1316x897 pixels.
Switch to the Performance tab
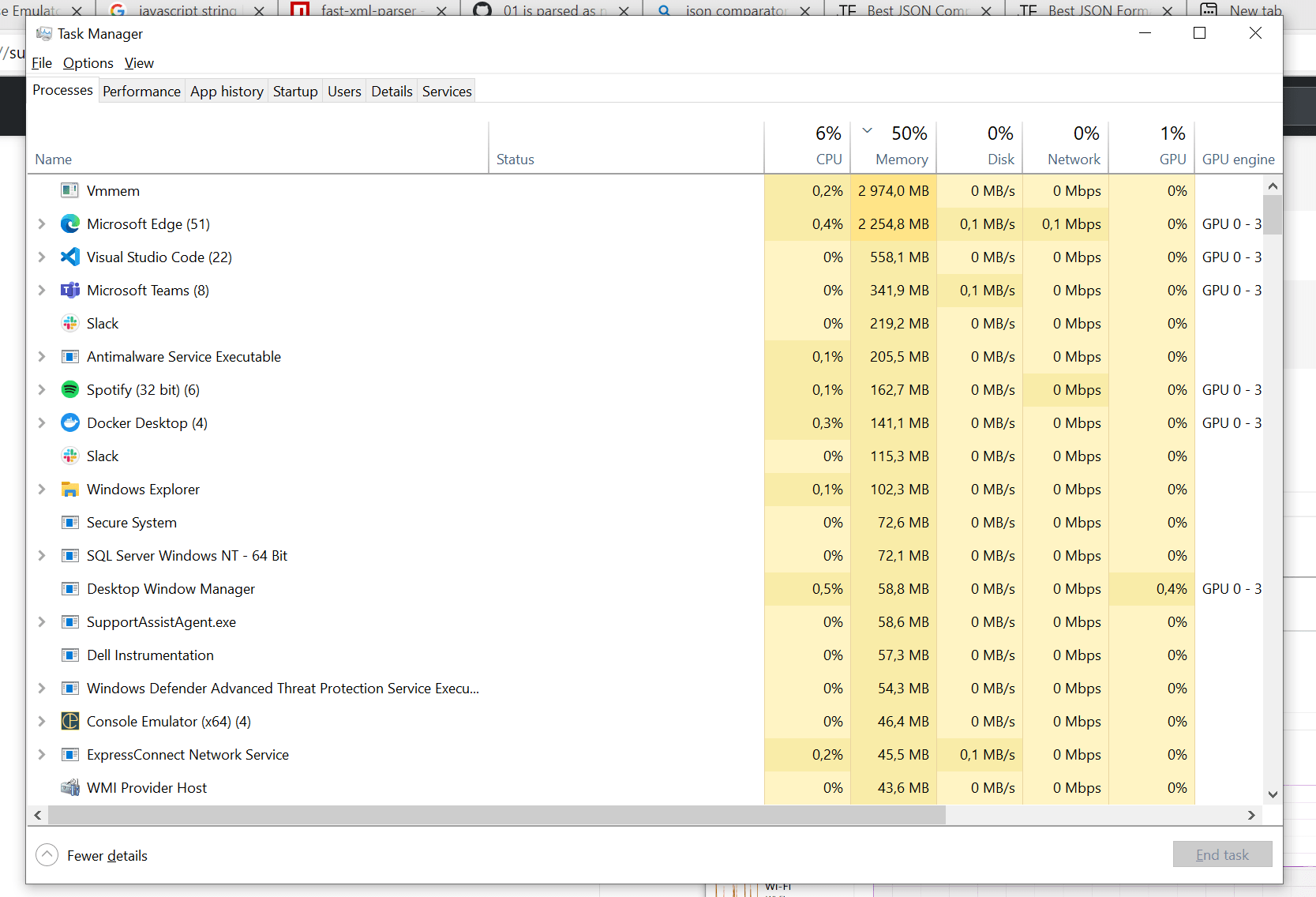[x=141, y=92]
